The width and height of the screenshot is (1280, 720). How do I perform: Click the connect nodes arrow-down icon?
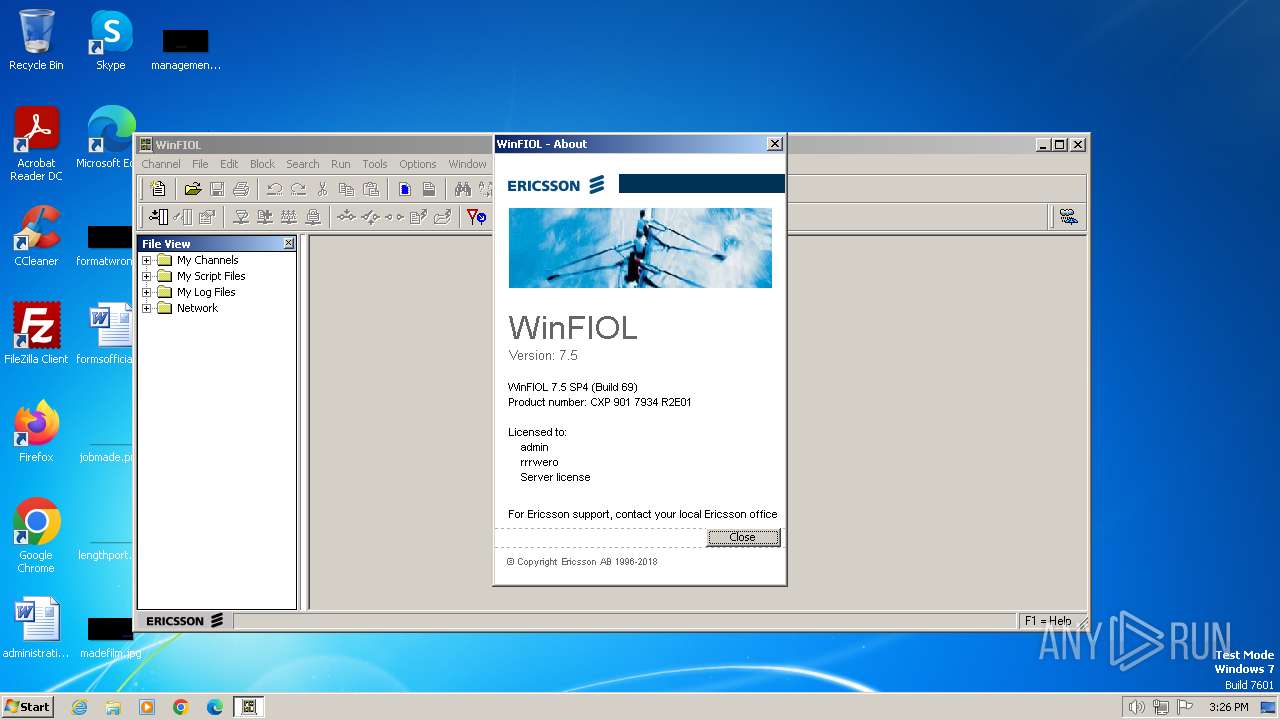pos(346,216)
